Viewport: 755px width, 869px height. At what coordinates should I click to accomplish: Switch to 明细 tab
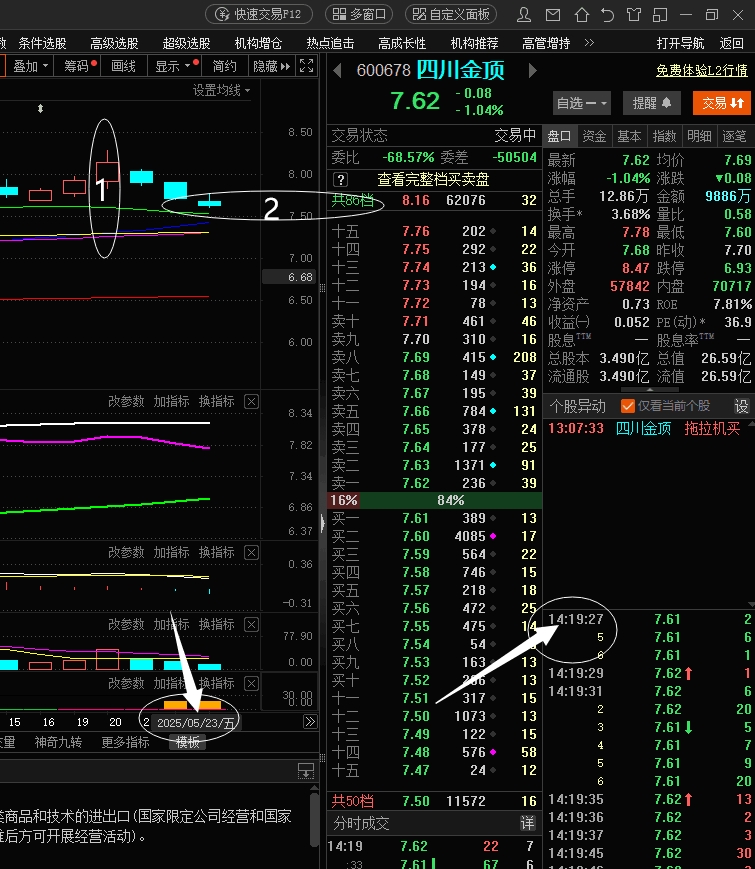tap(699, 136)
